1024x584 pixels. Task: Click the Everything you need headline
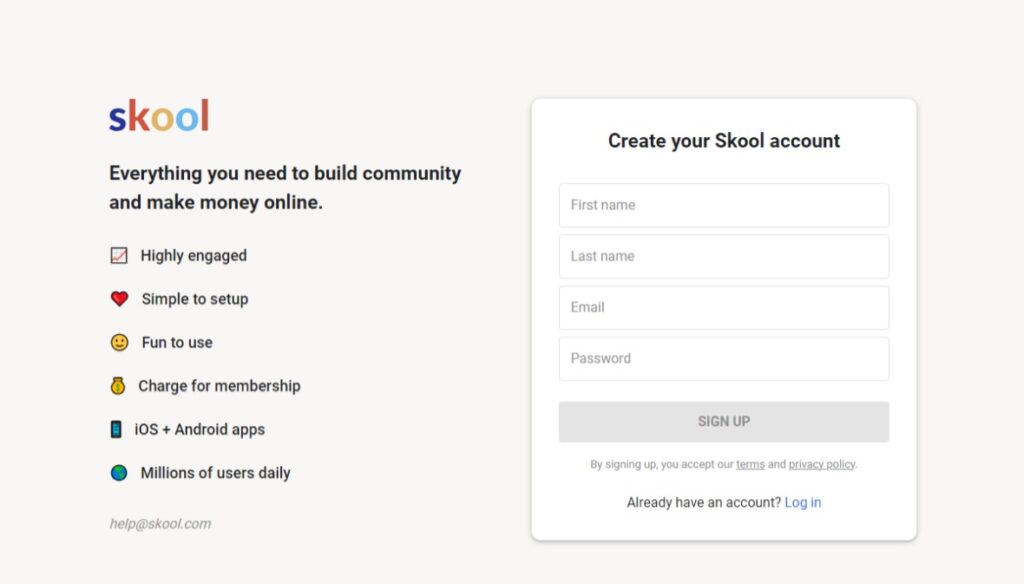(285, 187)
